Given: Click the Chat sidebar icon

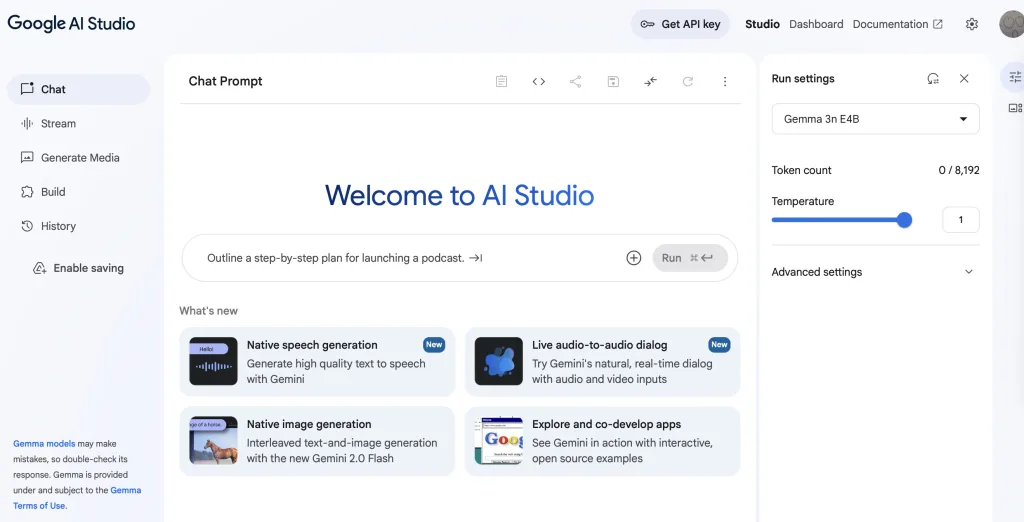Looking at the screenshot, I should tap(27, 89).
